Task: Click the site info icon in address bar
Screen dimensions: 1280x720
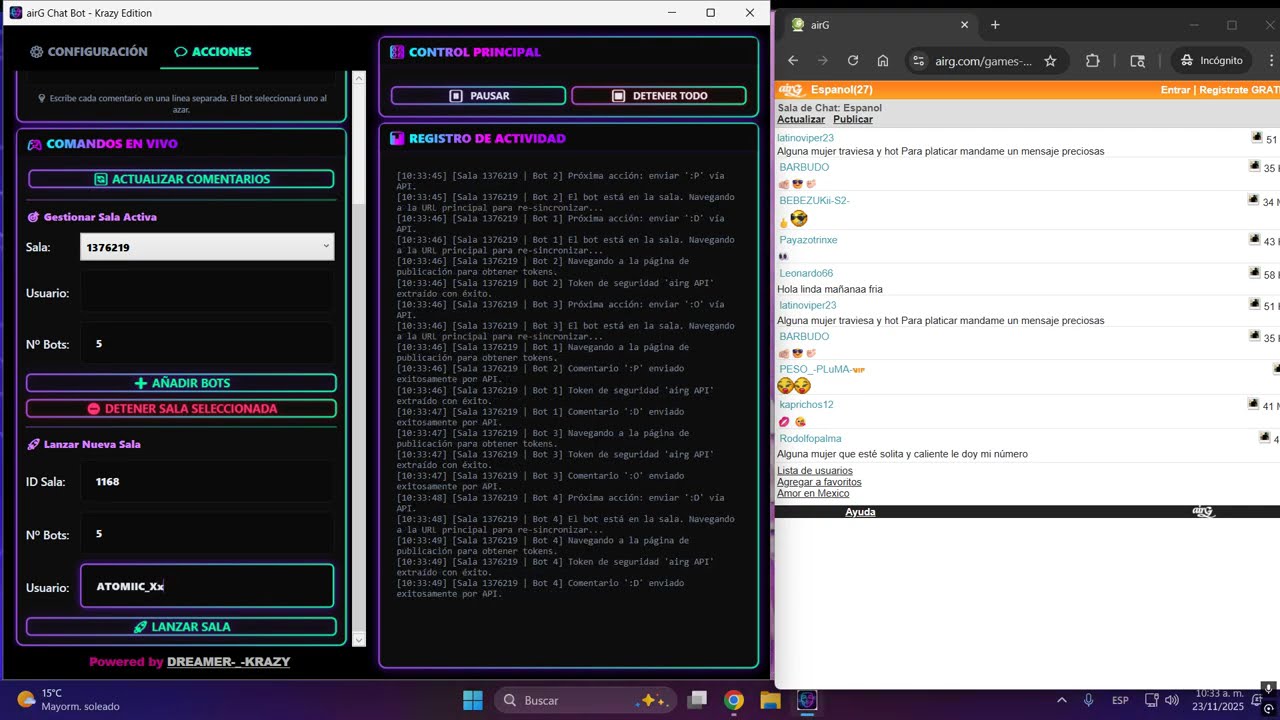Action: pyautogui.click(x=917, y=61)
